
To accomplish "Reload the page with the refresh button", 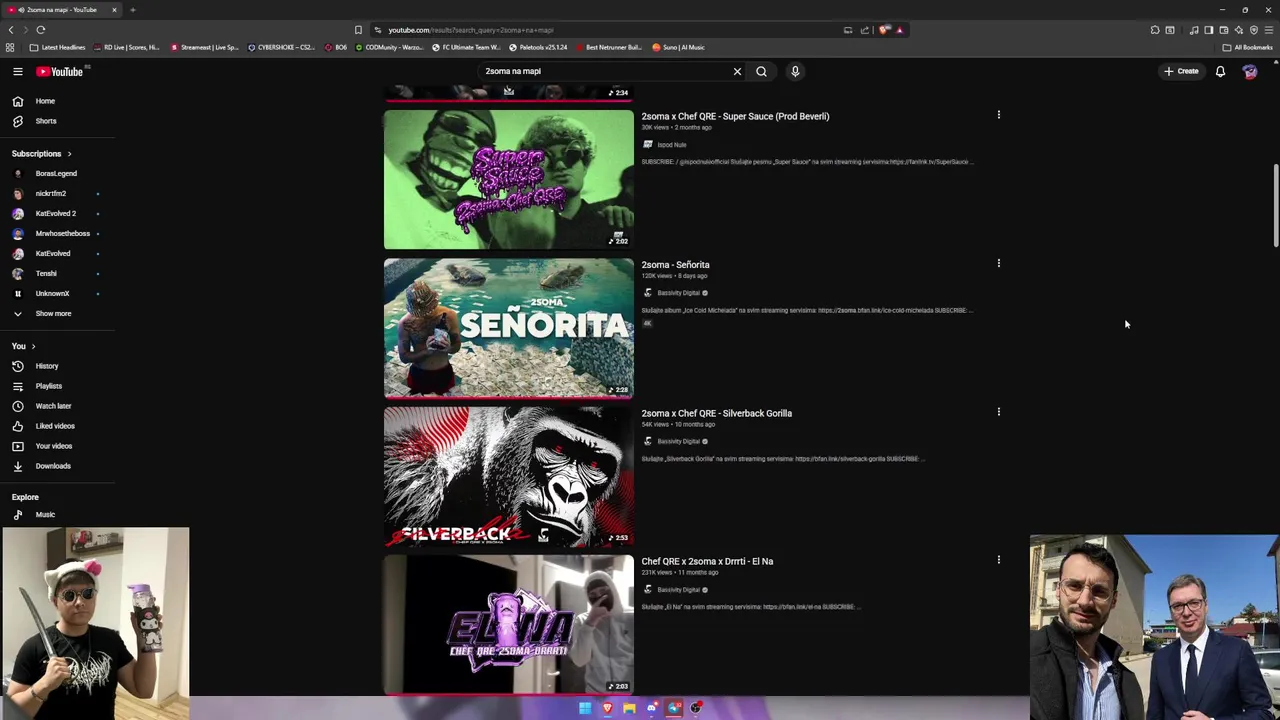I will coord(40,30).
